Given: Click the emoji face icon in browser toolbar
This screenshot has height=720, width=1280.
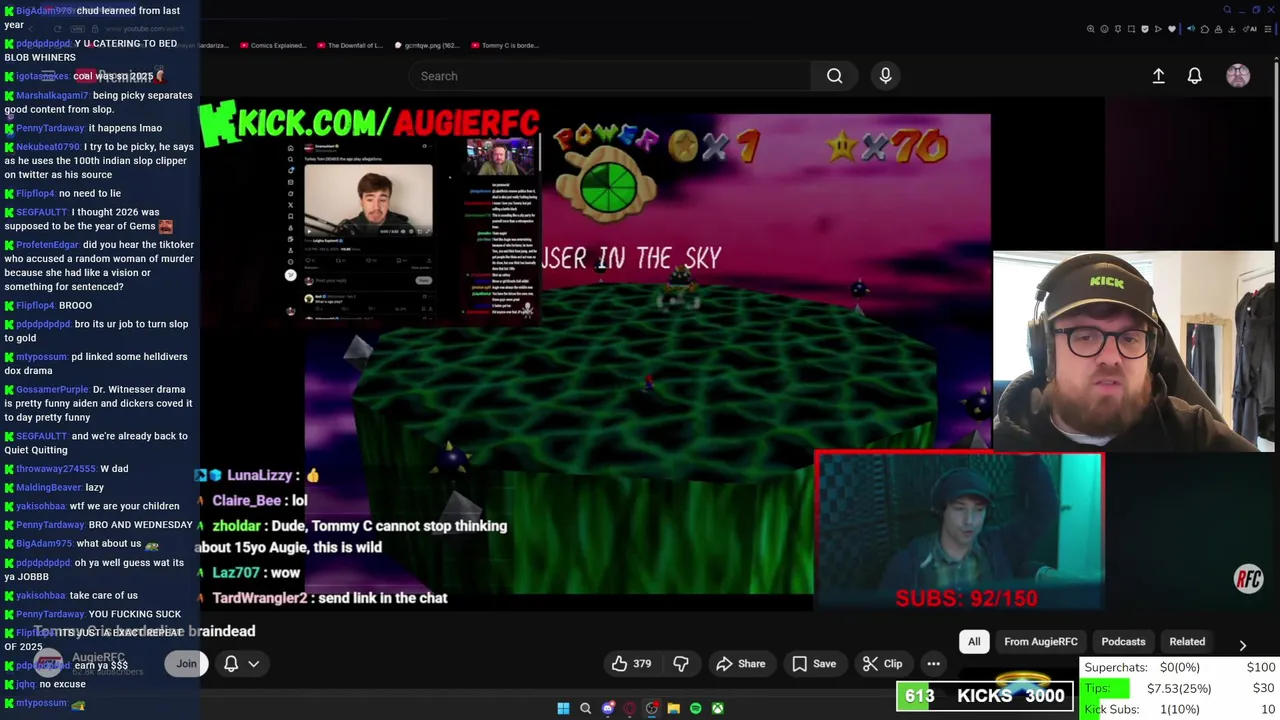Looking at the screenshot, I should pos(1104,29).
